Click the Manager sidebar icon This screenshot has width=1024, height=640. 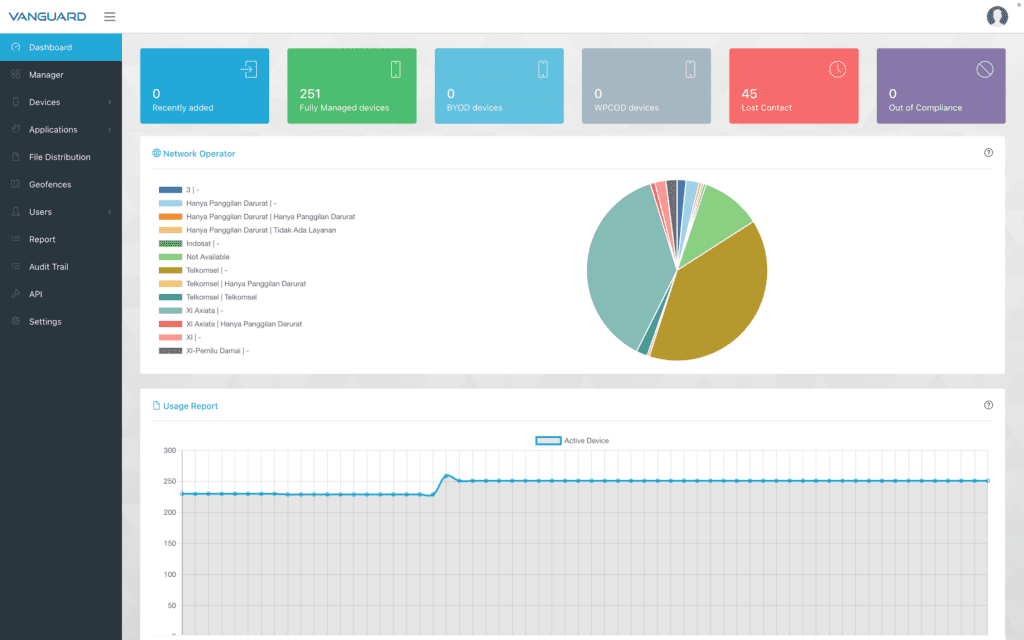click(x=16, y=74)
